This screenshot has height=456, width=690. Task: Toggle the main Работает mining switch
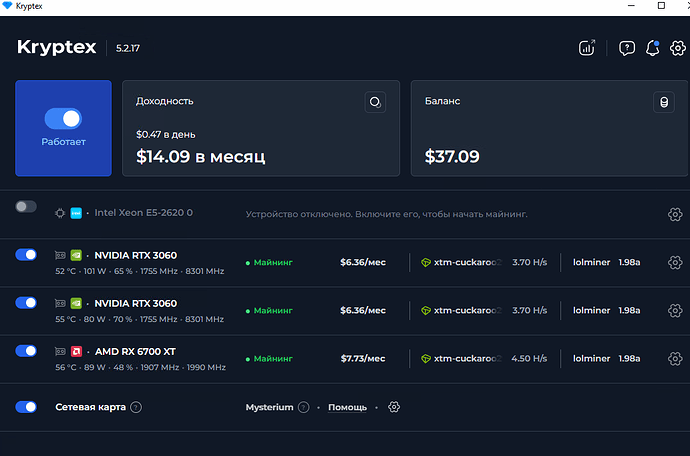click(63, 119)
